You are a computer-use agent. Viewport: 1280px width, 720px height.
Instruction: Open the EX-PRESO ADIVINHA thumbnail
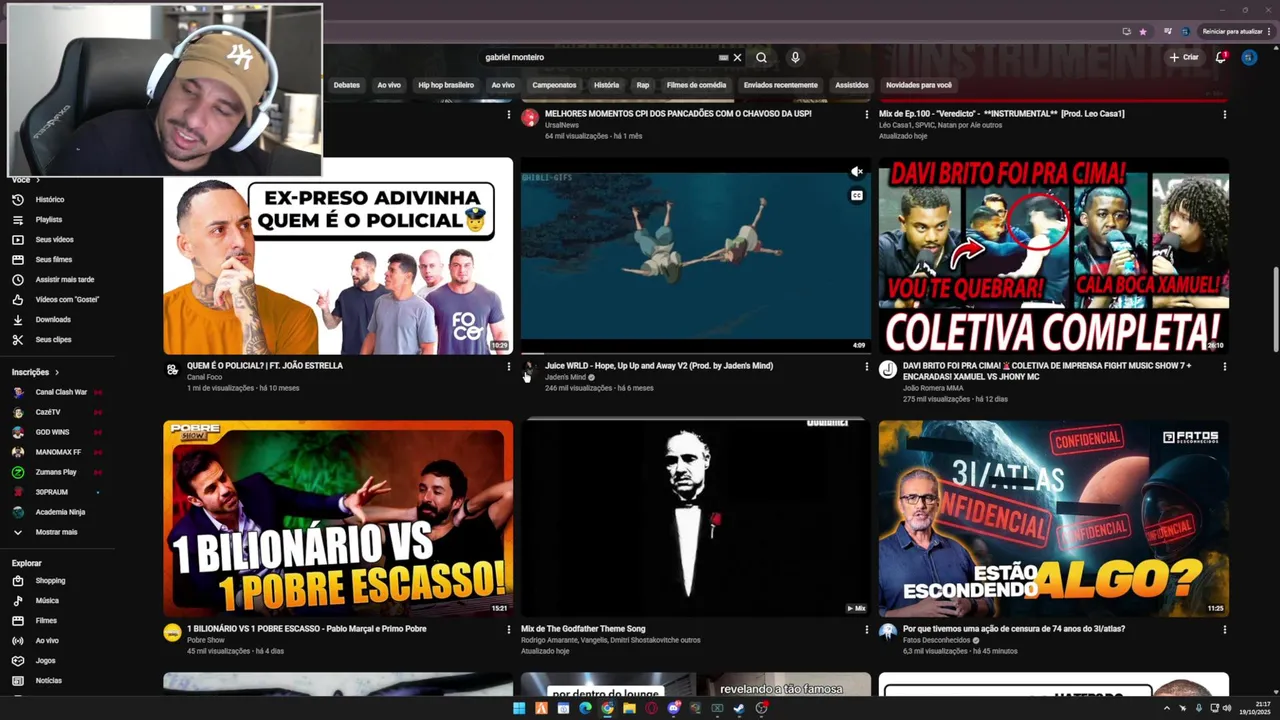pos(338,256)
